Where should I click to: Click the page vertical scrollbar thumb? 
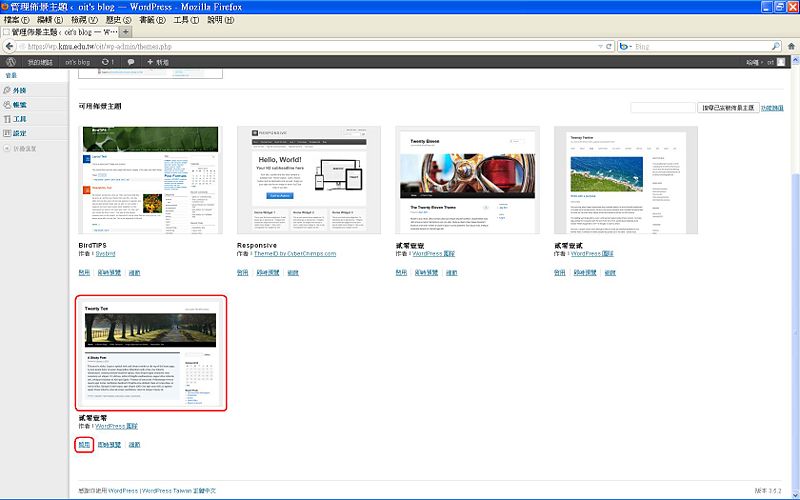click(795, 332)
